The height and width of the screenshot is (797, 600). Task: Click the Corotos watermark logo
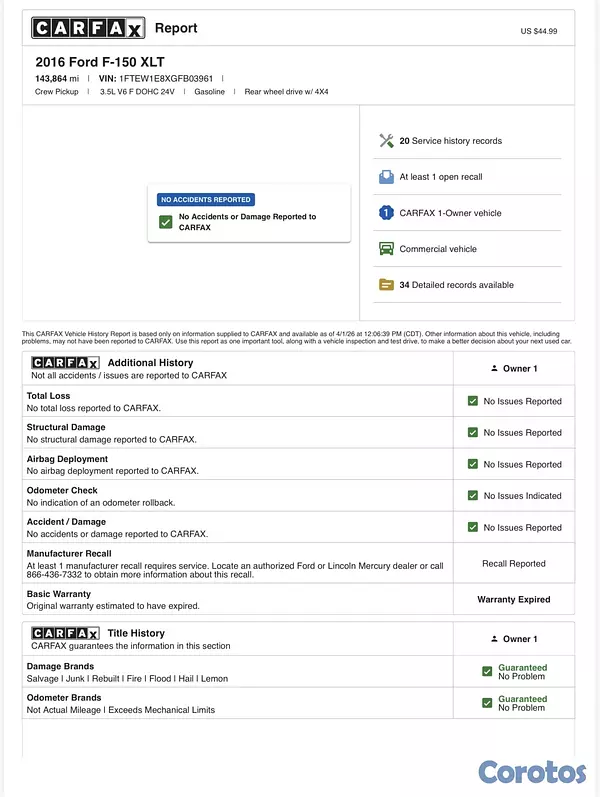click(x=532, y=772)
